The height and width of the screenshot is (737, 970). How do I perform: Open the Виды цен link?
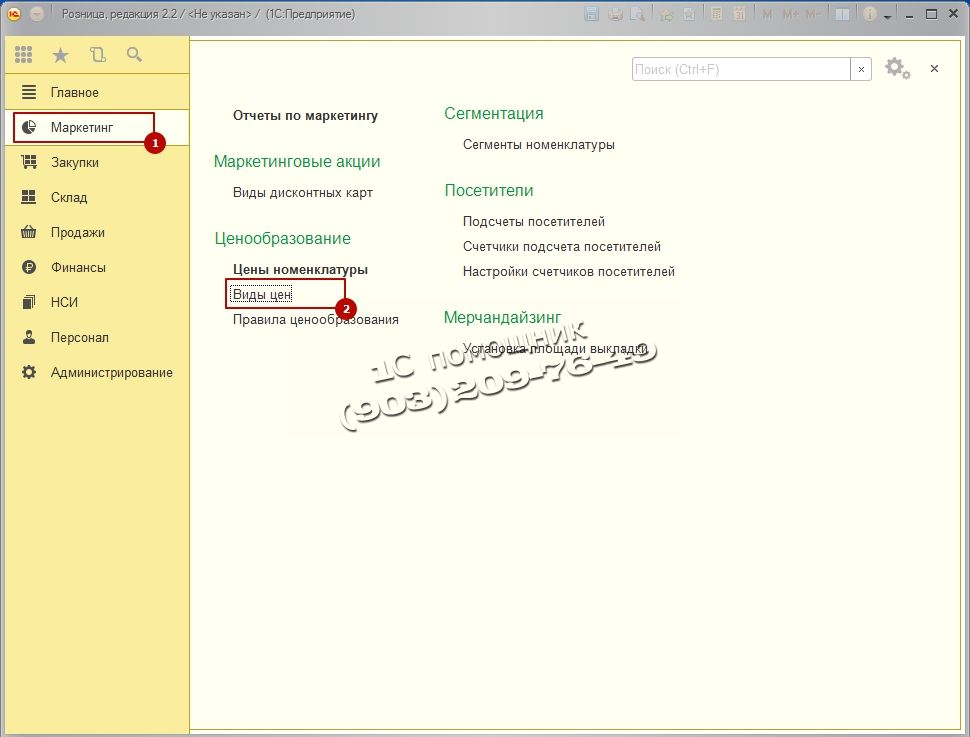(x=261, y=294)
